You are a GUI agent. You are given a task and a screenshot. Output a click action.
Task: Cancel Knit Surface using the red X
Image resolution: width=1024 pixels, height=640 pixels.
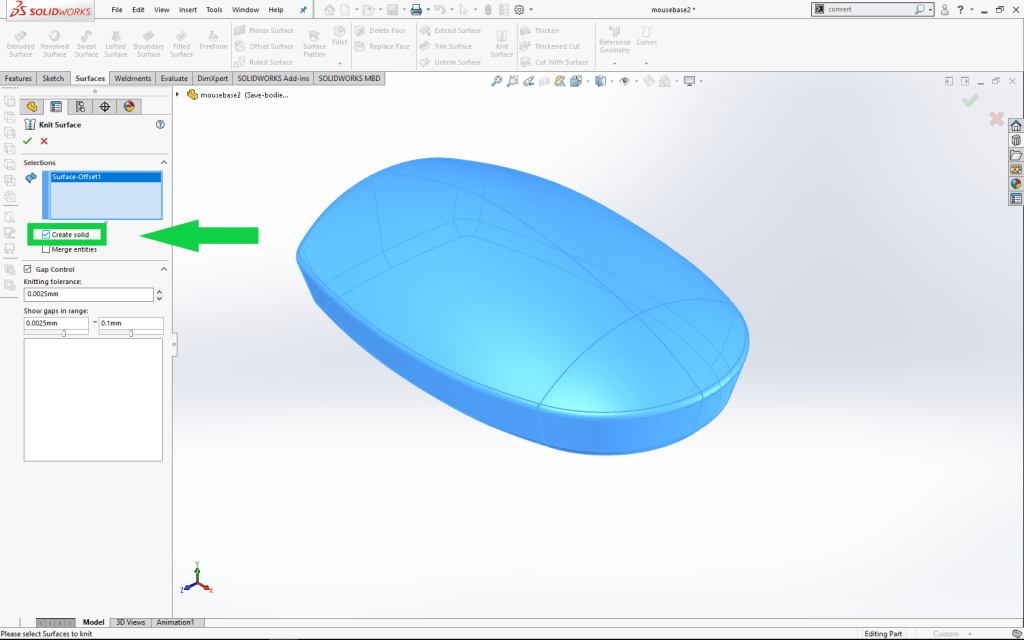click(x=43, y=141)
